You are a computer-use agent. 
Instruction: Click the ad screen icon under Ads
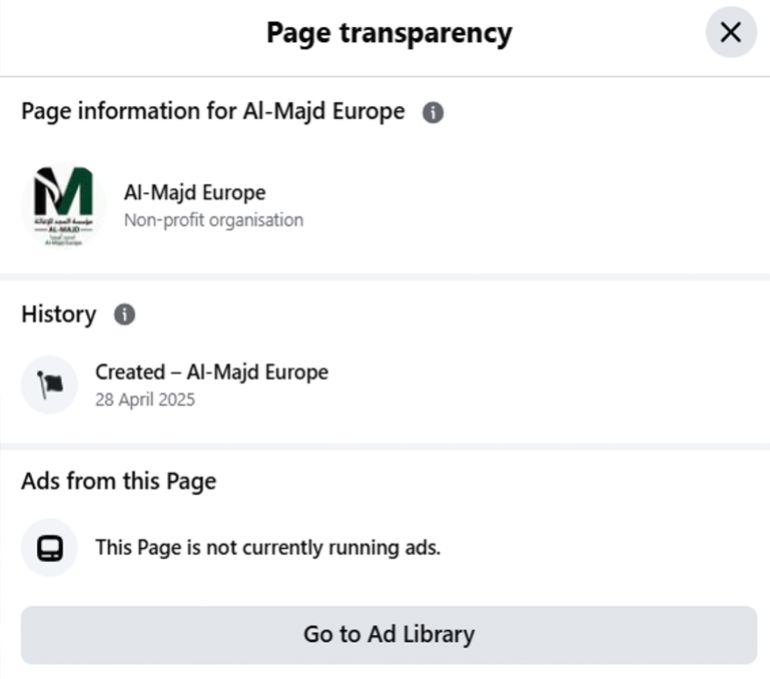(49, 547)
